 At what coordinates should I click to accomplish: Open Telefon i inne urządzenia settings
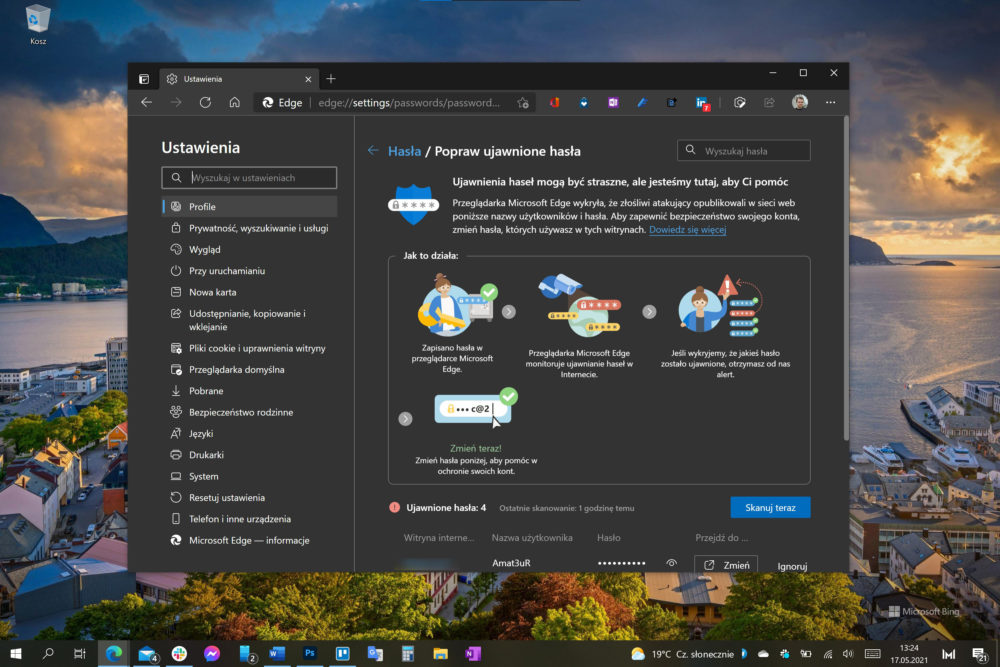coord(249,519)
